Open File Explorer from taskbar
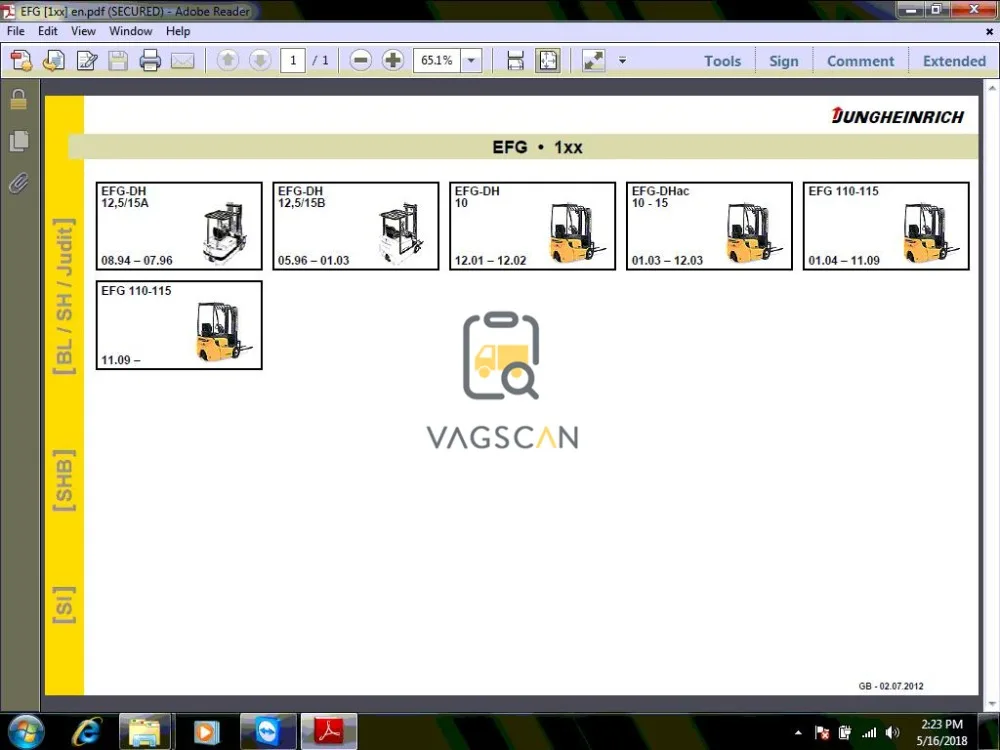This screenshot has width=1000, height=750. 144,732
